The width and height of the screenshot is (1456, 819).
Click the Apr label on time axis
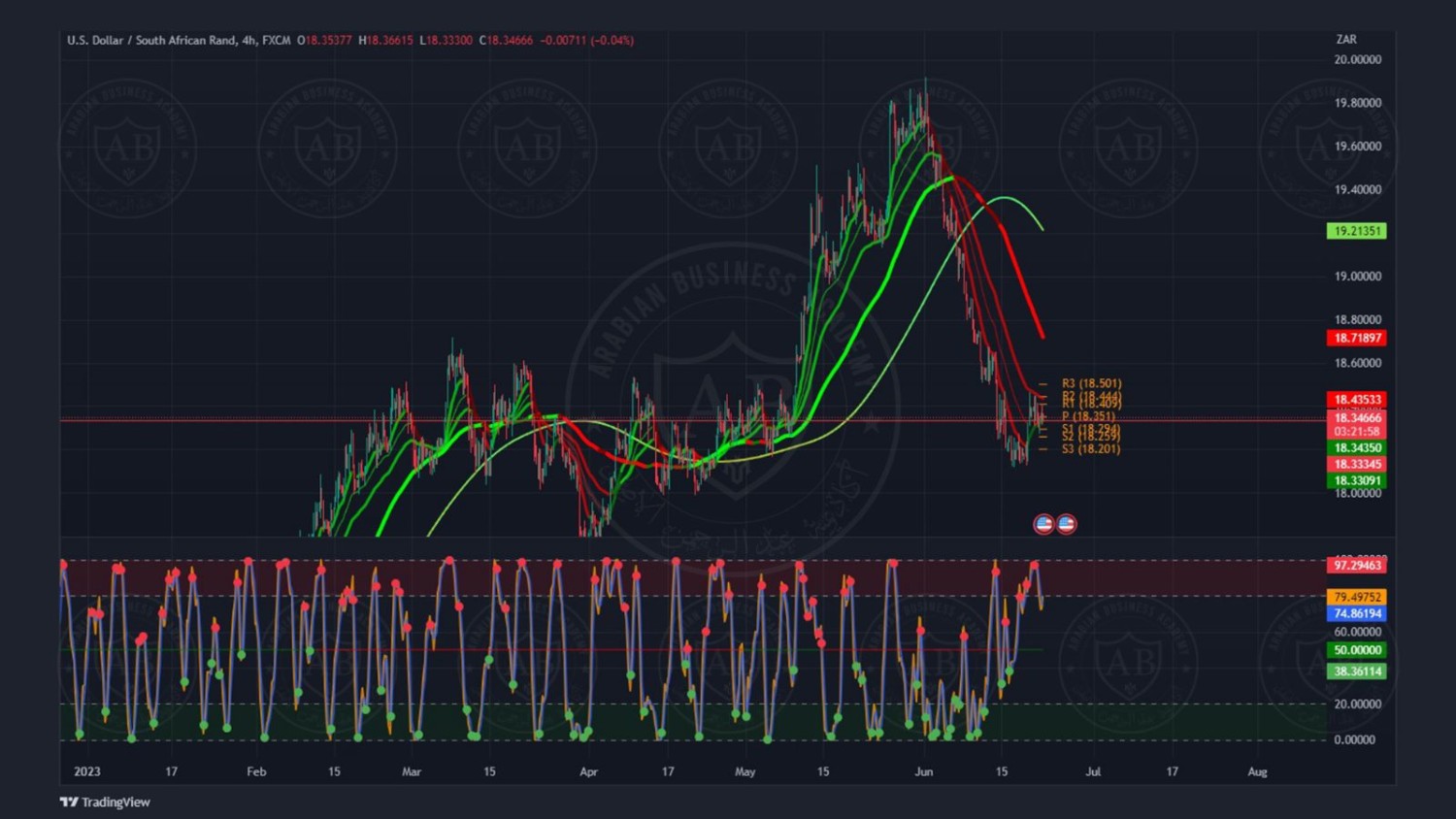click(x=588, y=772)
